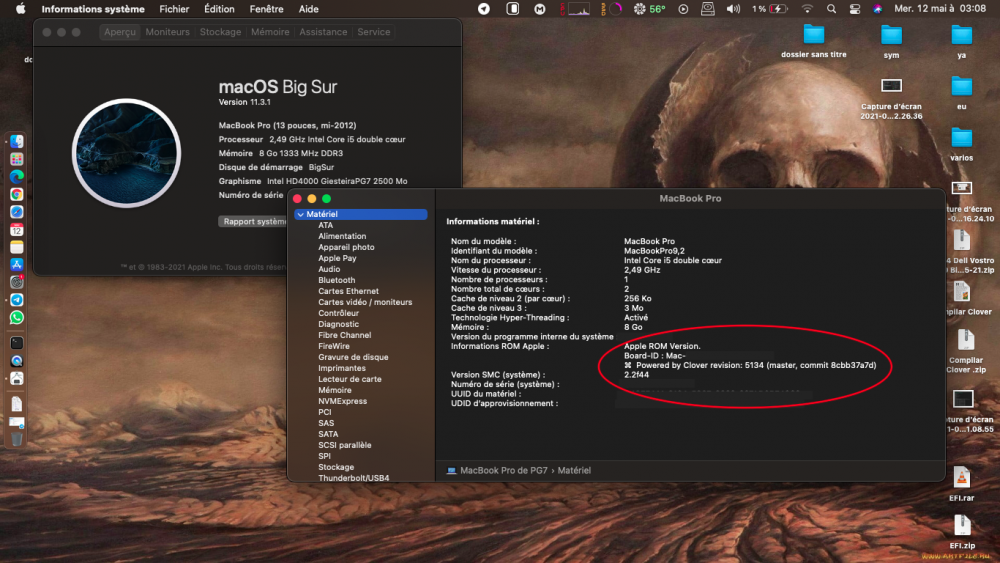The height and width of the screenshot is (563, 1000).
Task: Click the Telegram menu bar status icon
Action: [x=484, y=9]
